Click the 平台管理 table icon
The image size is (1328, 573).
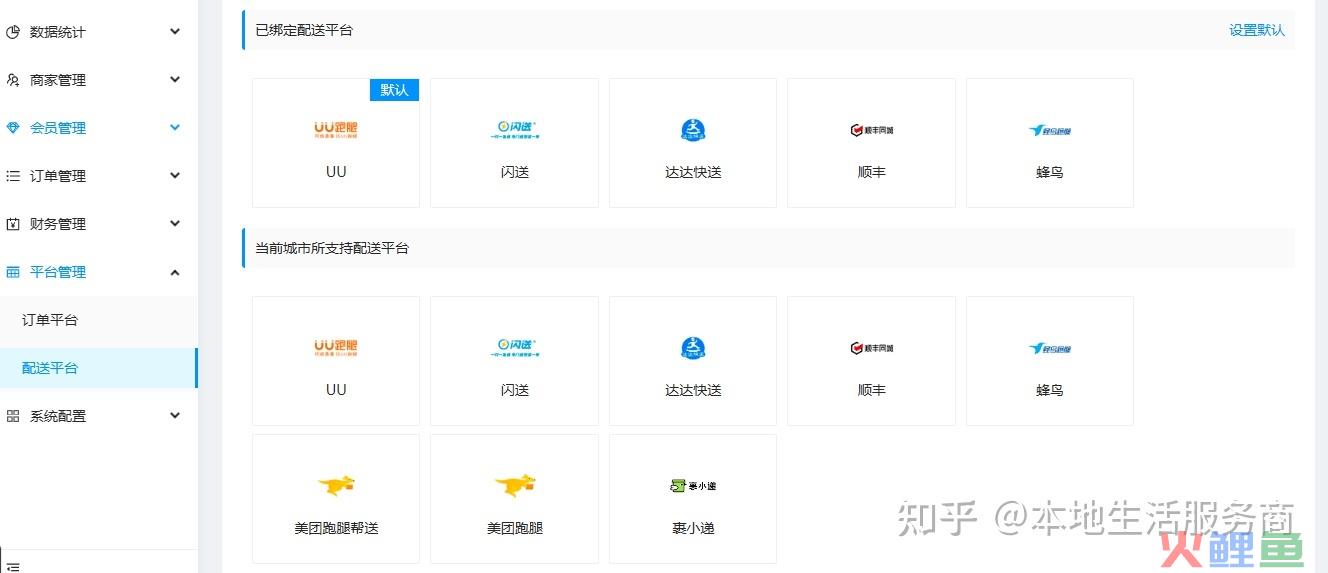(x=13, y=272)
